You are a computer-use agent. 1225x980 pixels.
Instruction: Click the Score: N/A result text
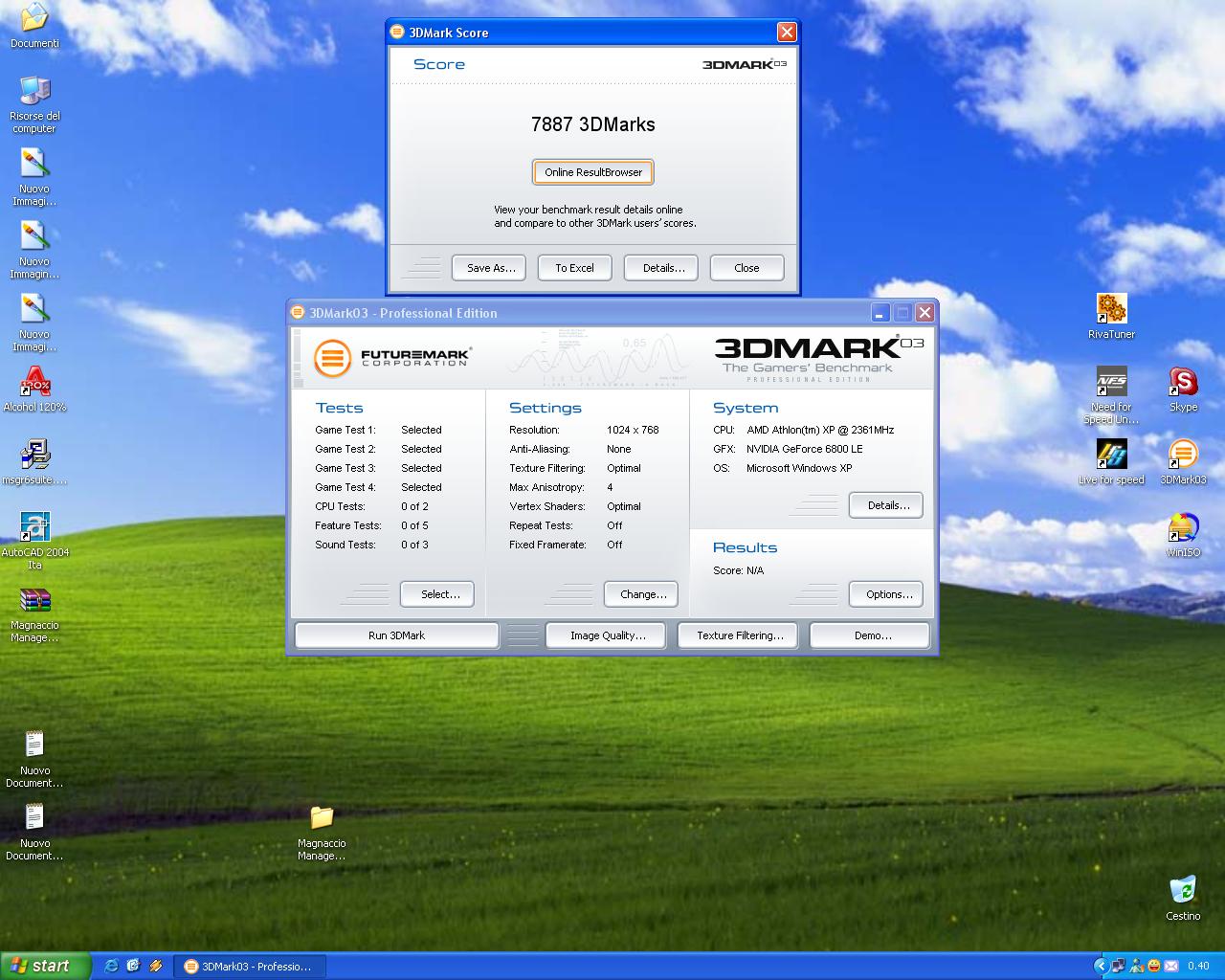738,570
